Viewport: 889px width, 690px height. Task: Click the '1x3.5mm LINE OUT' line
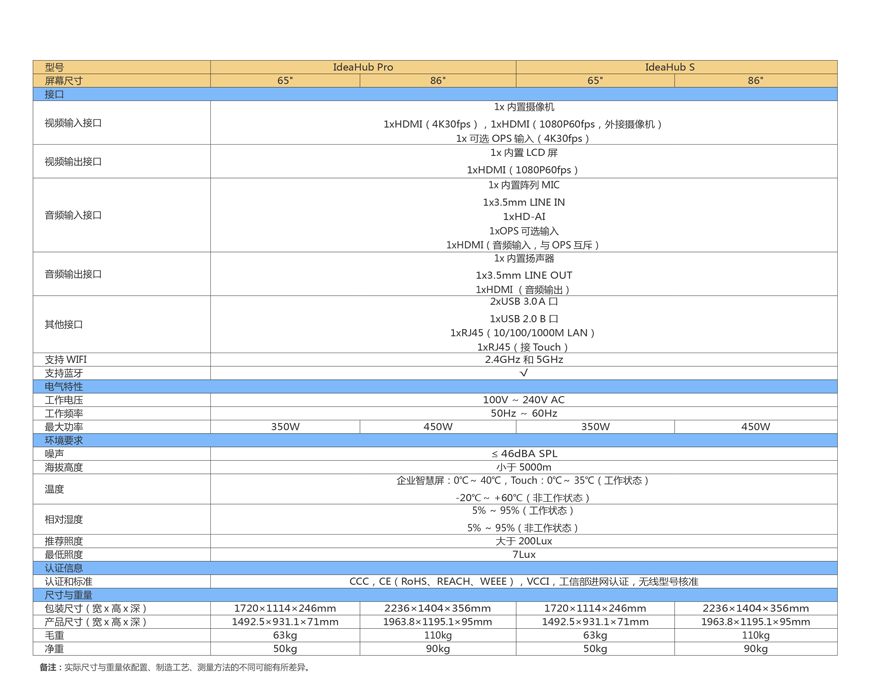pos(524,276)
